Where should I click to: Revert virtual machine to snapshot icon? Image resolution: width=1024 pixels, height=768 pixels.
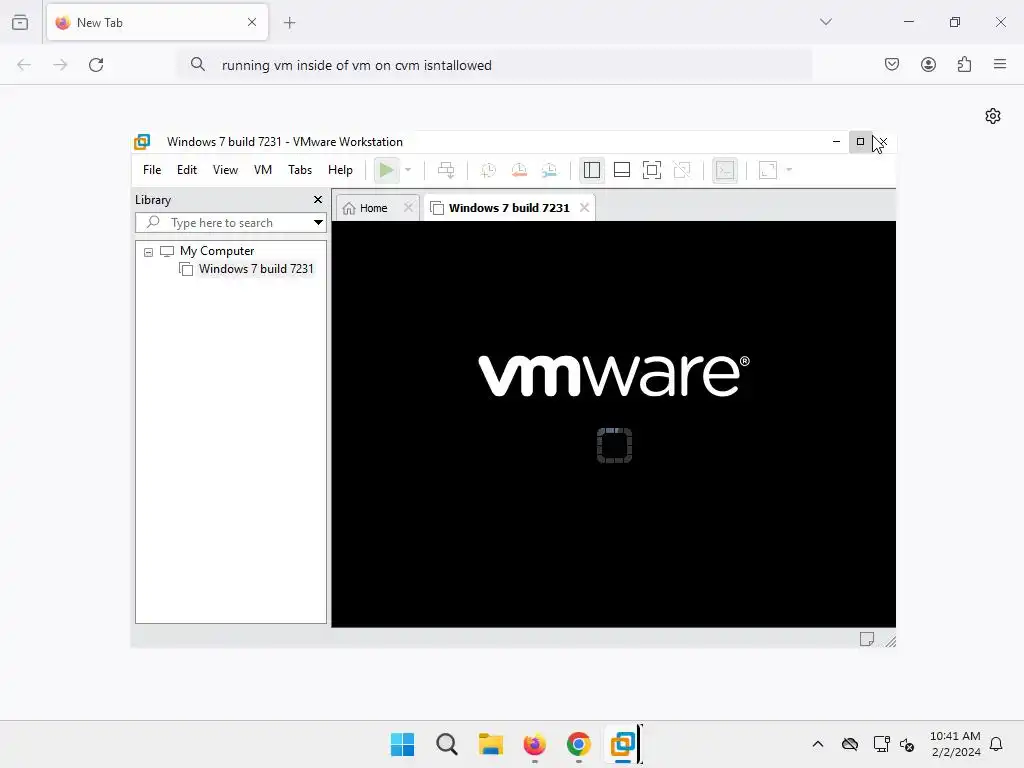[519, 170]
